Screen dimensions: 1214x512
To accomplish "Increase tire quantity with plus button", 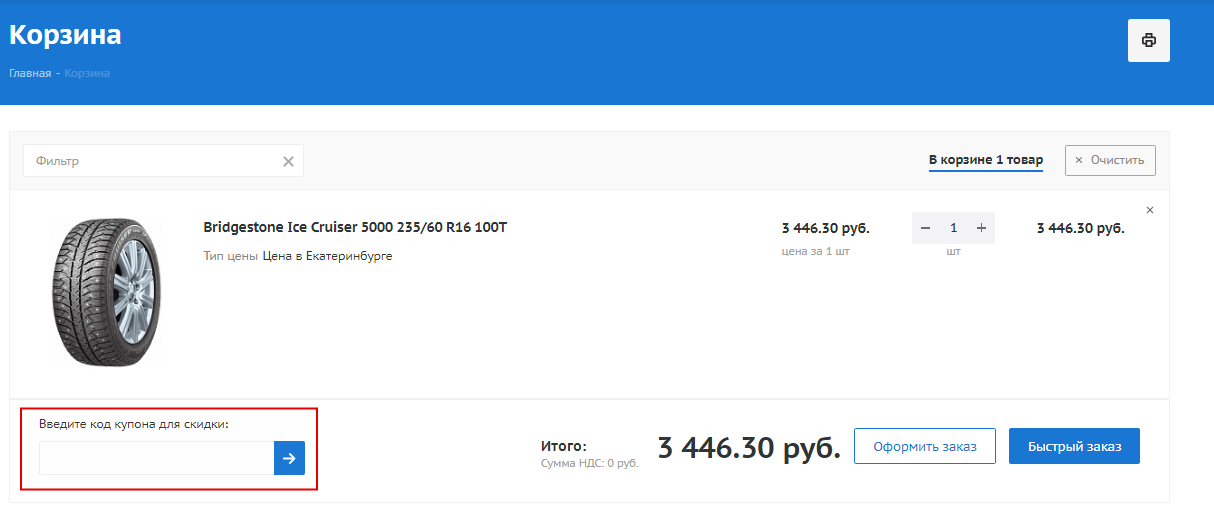I will [981, 228].
